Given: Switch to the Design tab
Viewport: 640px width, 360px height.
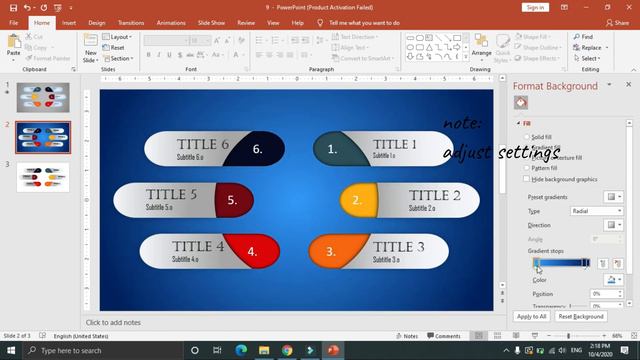Looking at the screenshot, I should [96, 23].
